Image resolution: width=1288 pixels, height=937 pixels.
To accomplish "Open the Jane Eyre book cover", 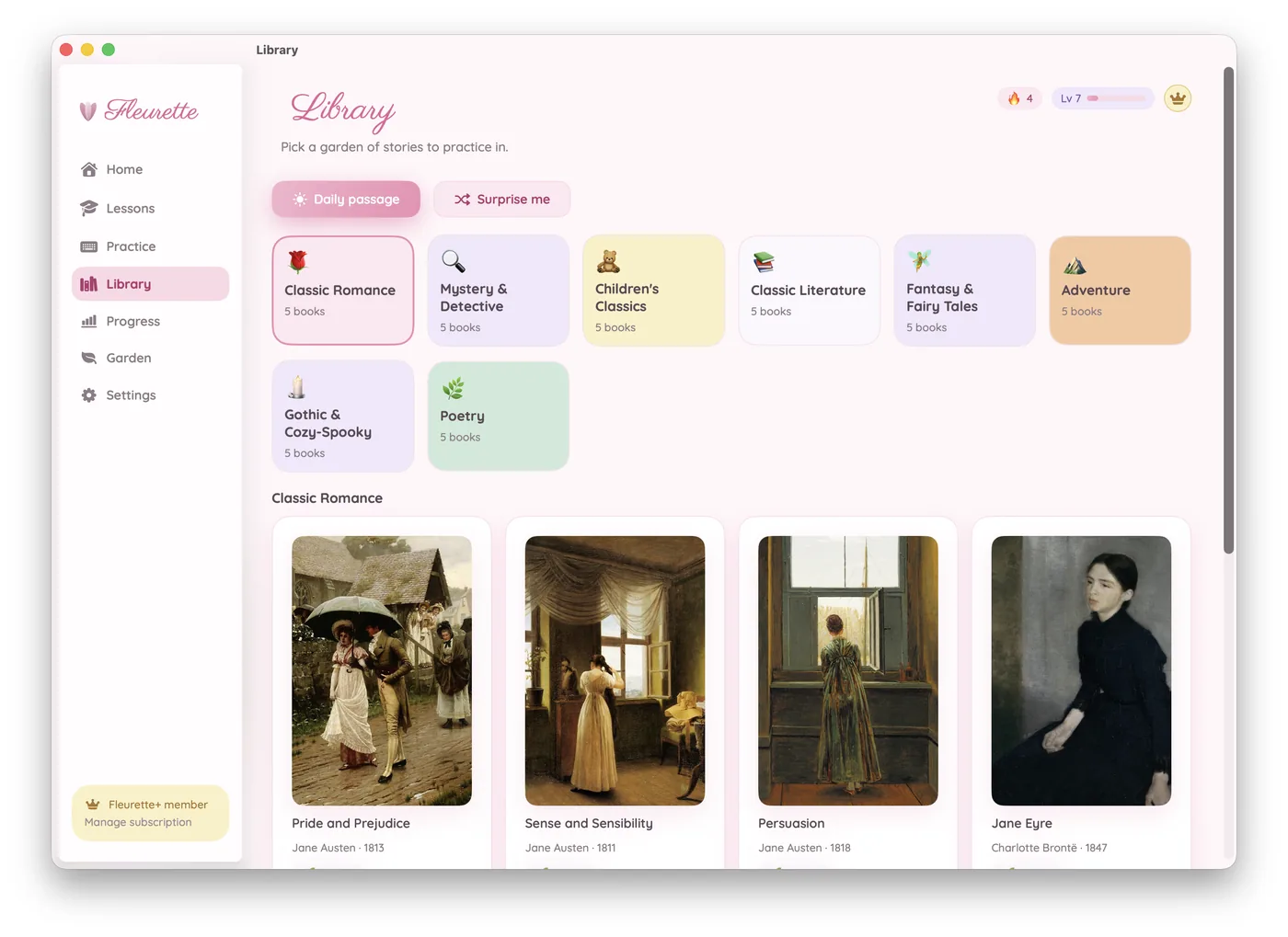I will 1081,670.
